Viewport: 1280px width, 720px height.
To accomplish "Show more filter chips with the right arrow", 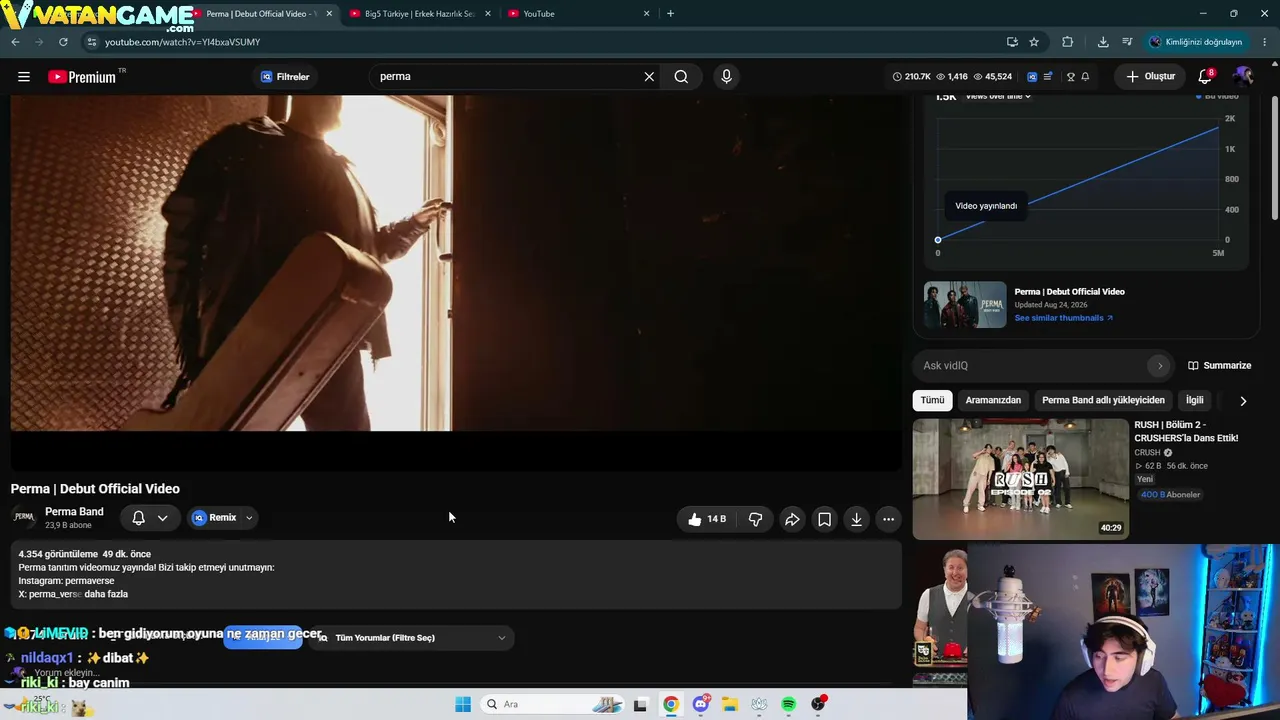I will click(1243, 401).
